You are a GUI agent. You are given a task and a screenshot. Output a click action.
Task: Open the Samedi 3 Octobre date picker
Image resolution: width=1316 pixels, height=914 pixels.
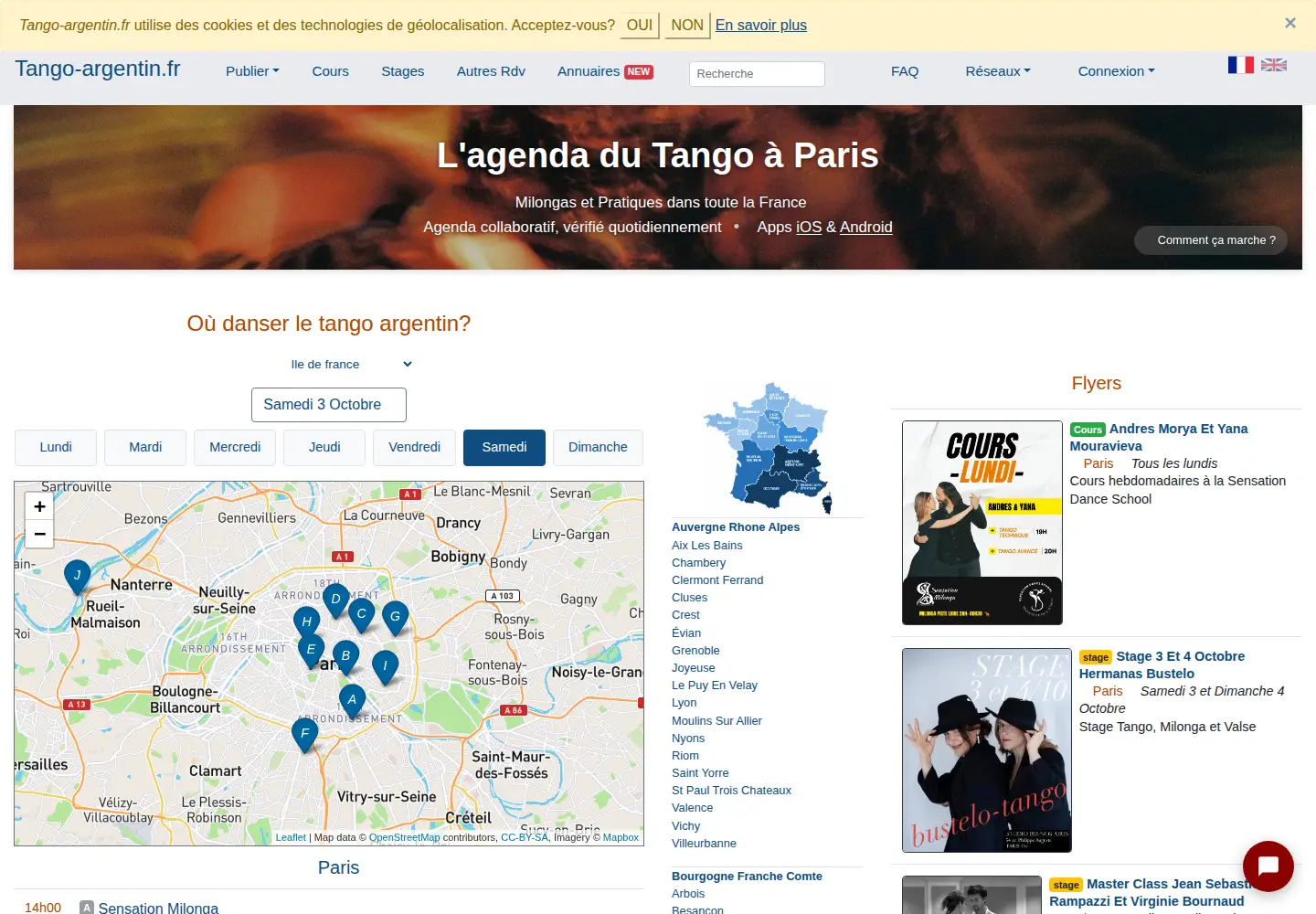(x=329, y=405)
